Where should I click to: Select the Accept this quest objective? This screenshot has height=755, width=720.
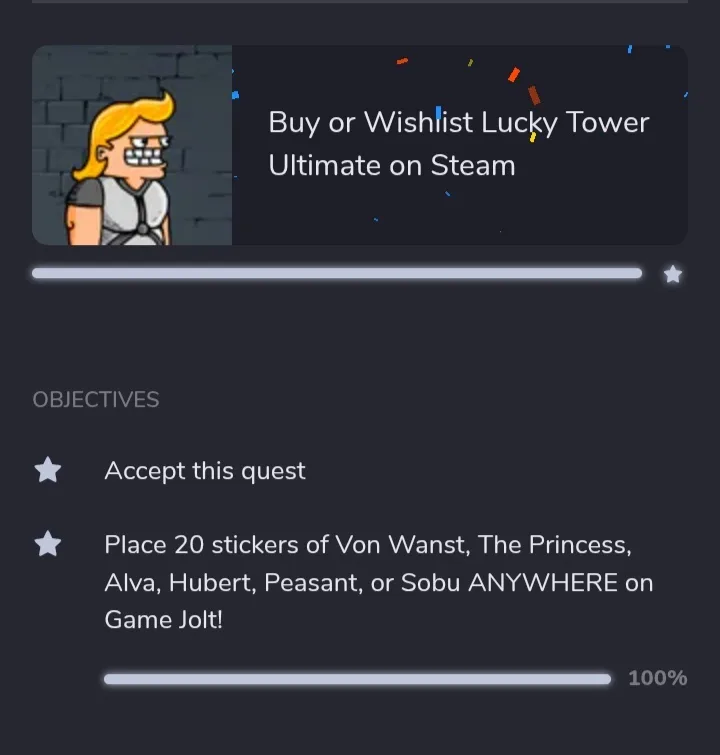point(205,471)
